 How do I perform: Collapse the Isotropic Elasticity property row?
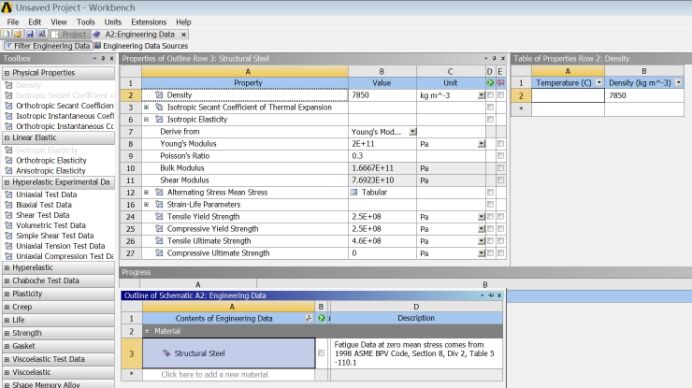tap(146, 119)
